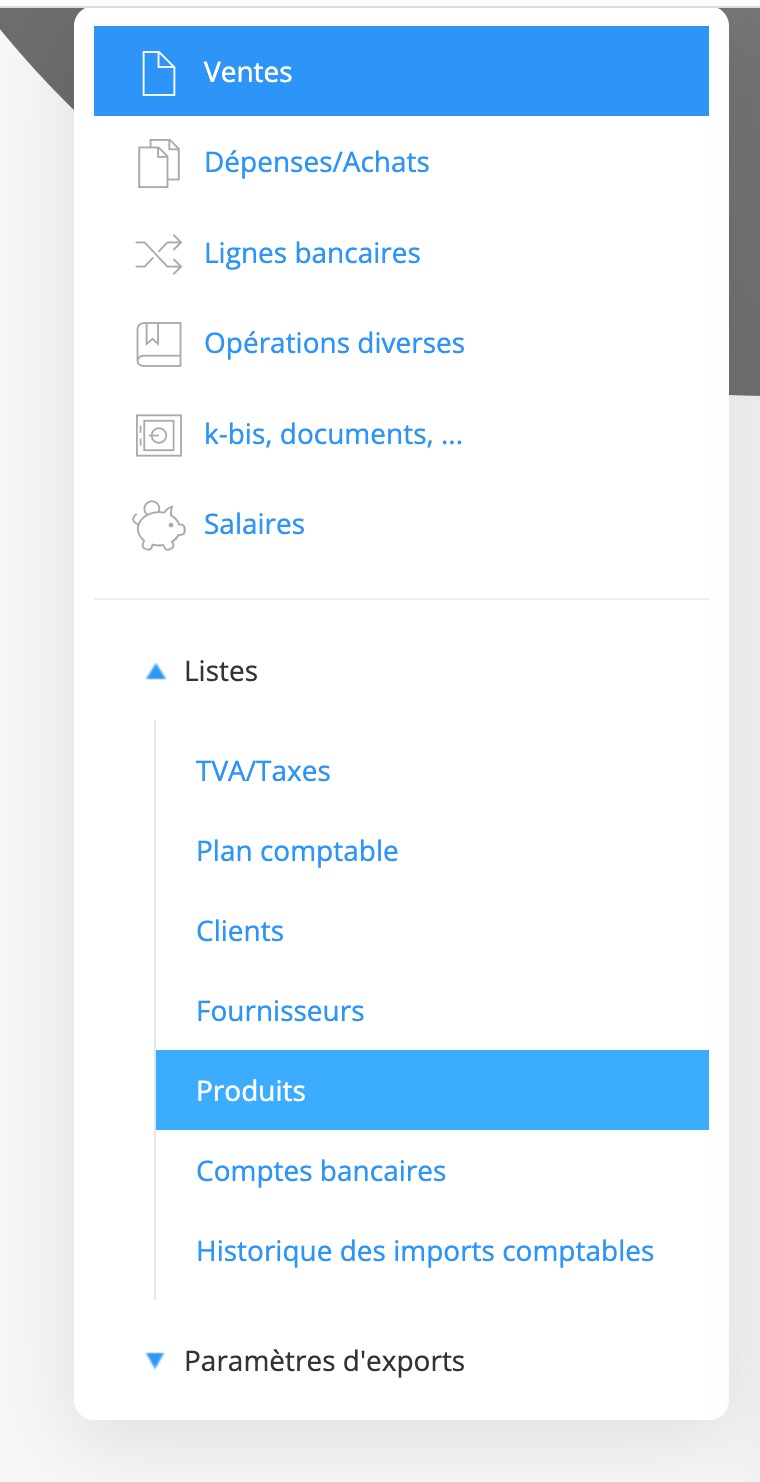760x1482 pixels.
Task: Show the Fournisseurs list
Action: pyautogui.click(x=280, y=1011)
